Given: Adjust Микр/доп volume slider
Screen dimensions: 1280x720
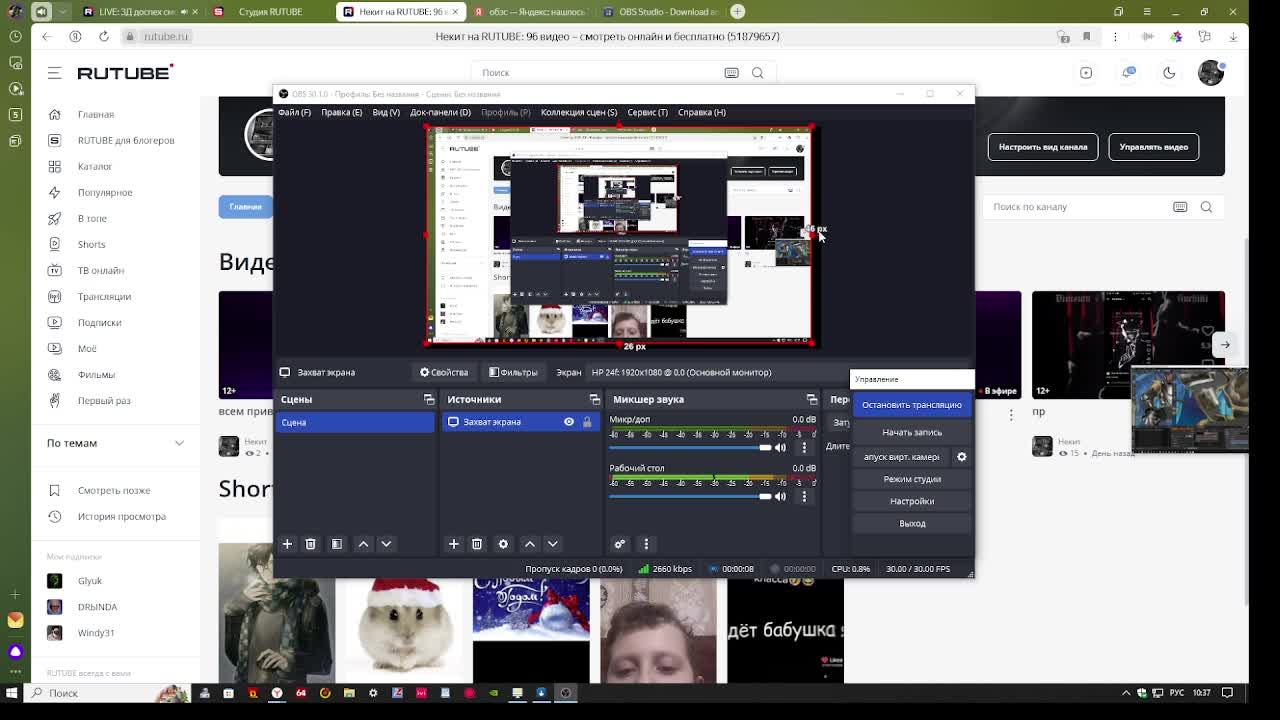Looking at the screenshot, I should pyautogui.click(x=691, y=448).
